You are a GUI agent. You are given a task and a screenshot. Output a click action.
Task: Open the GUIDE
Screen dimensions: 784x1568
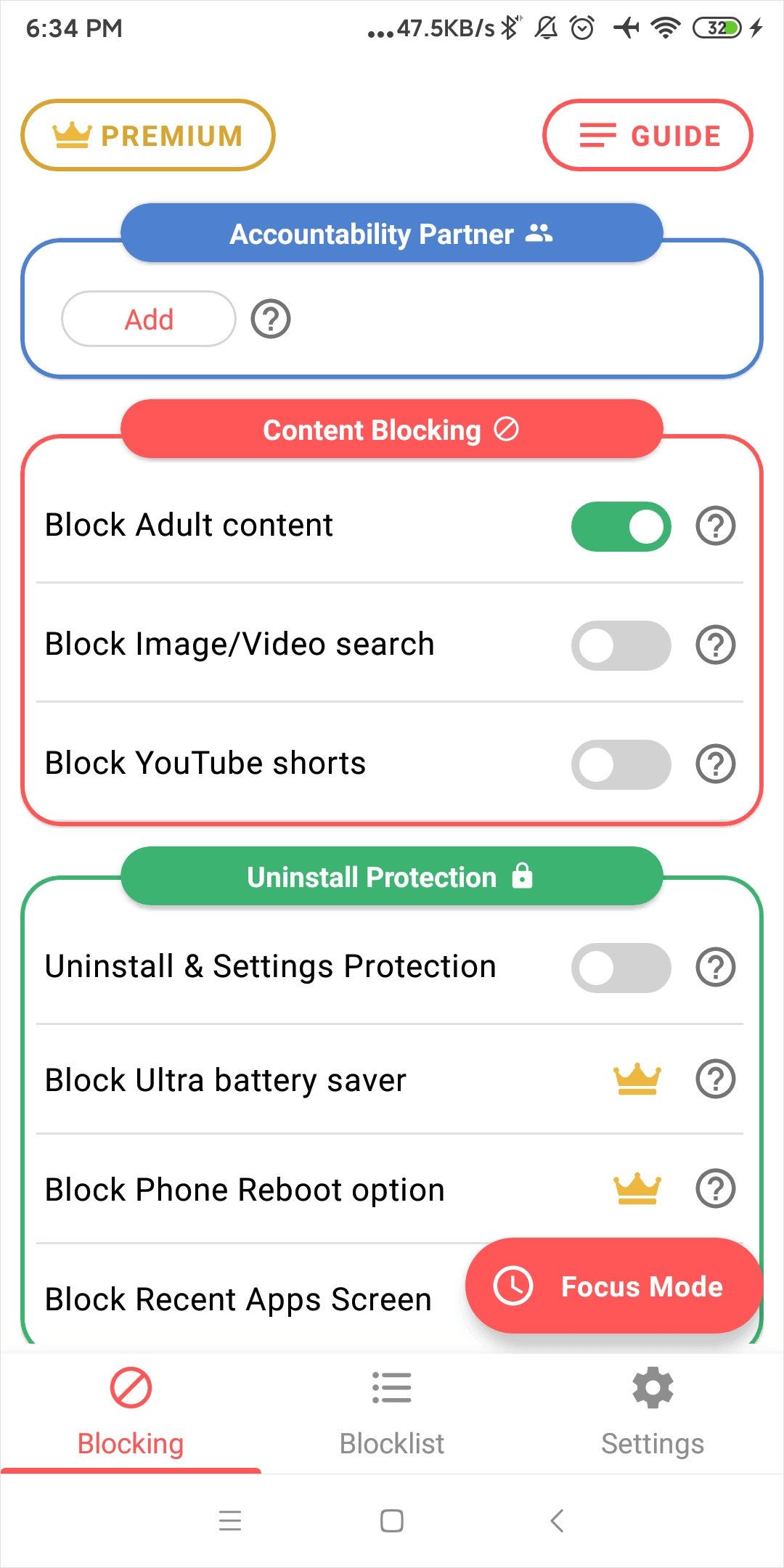point(648,135)
